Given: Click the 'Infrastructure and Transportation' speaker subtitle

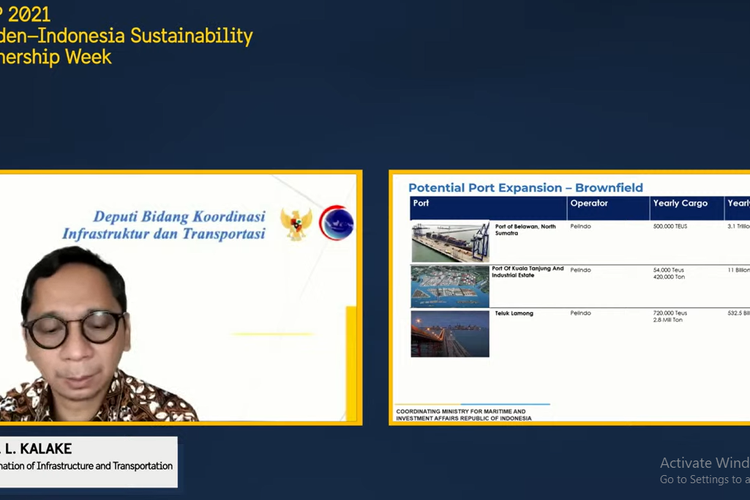Looking at the screenshot, I should coord(105,466).
